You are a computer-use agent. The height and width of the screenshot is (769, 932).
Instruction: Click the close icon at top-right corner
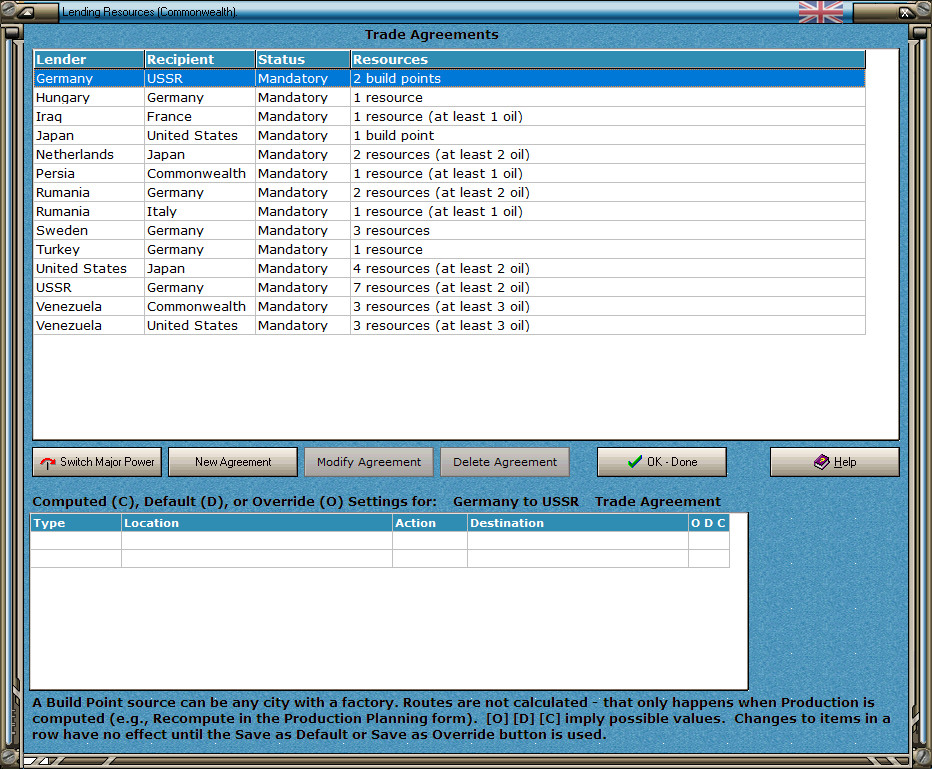click(905, 12)
